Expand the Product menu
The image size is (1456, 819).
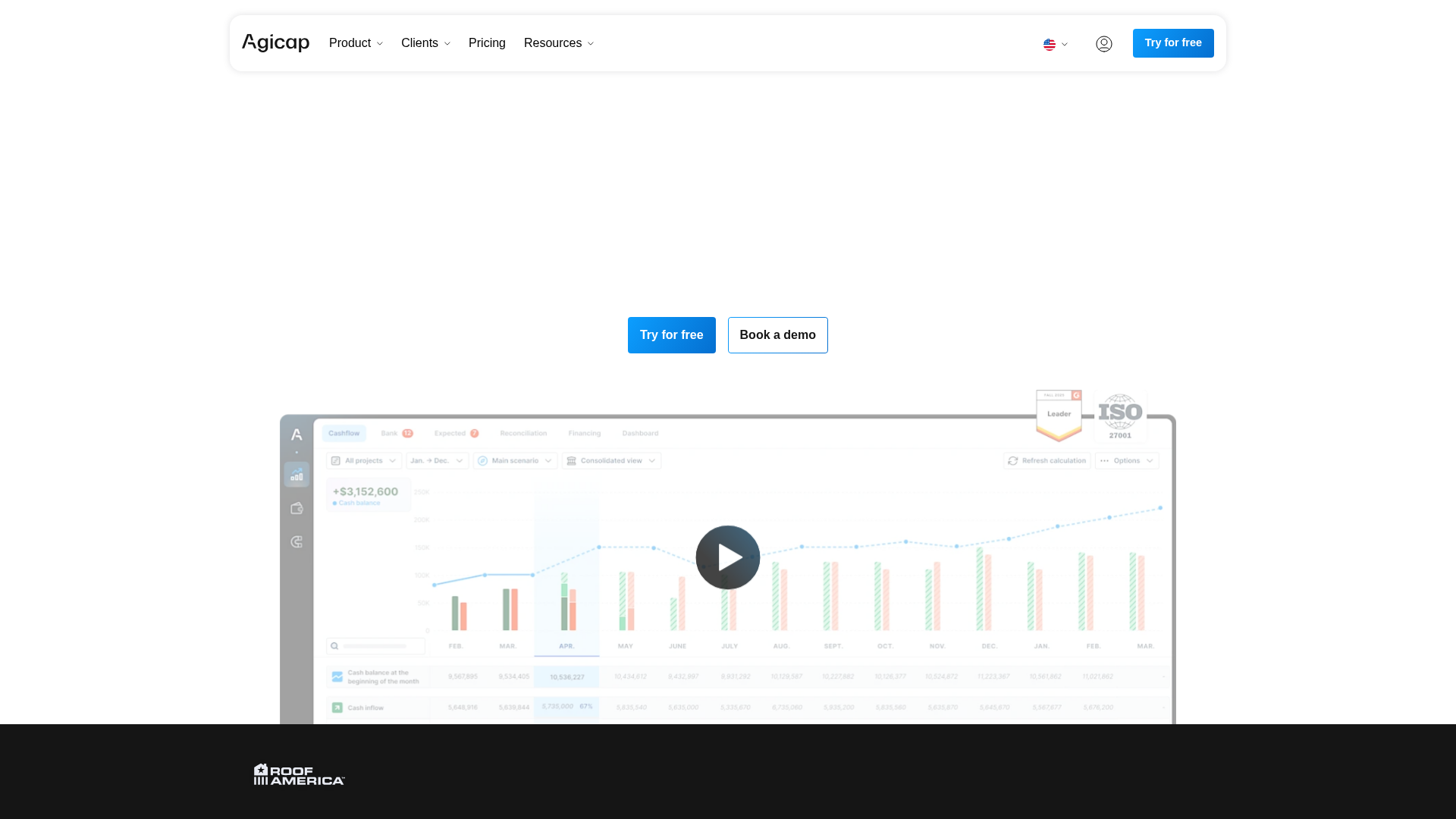(x=356, y=43)
